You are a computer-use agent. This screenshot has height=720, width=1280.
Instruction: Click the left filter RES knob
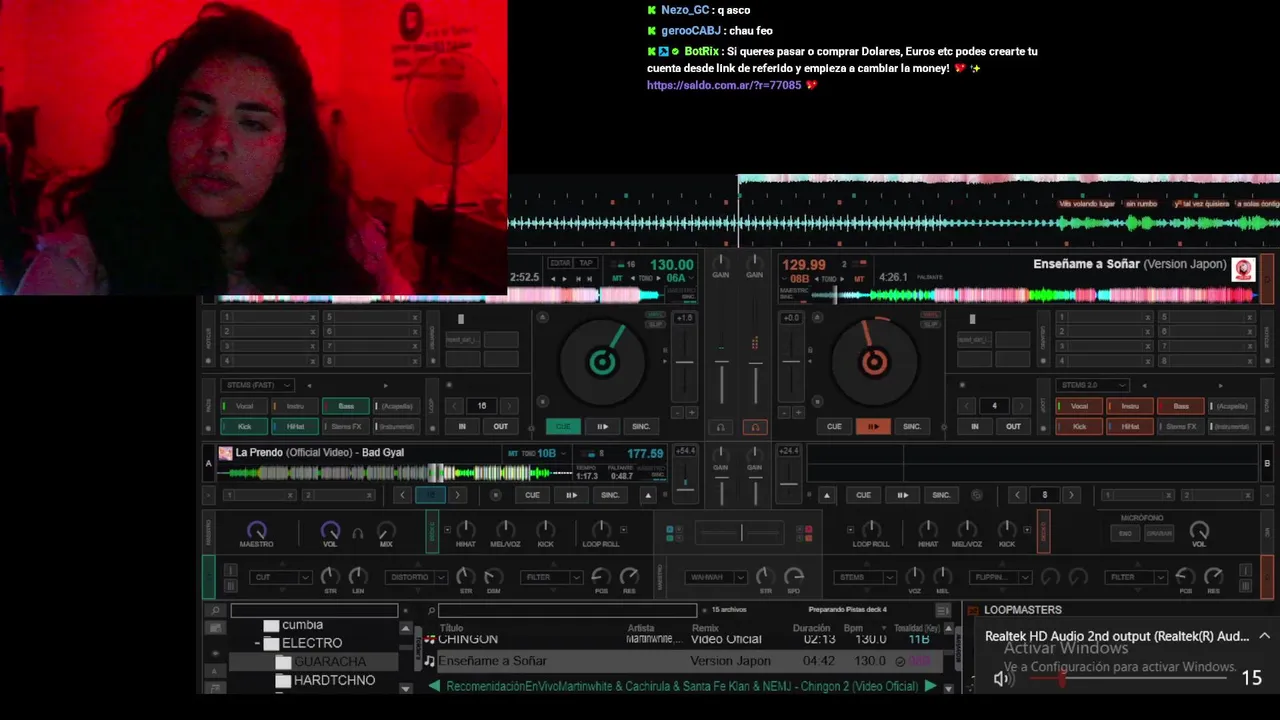629,576
